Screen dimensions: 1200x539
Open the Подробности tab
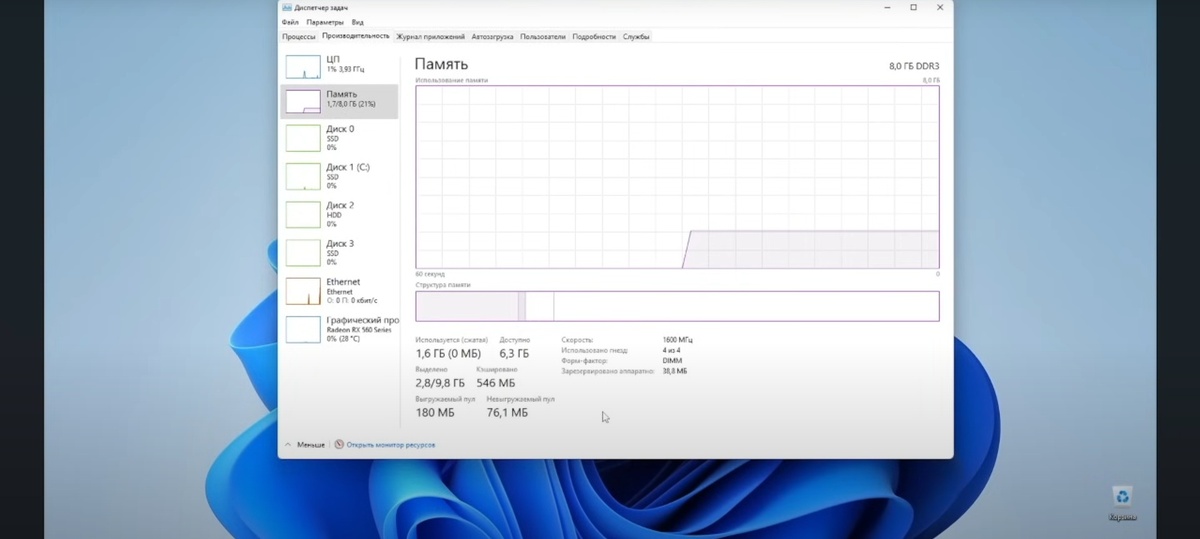(x=594, y=36)
